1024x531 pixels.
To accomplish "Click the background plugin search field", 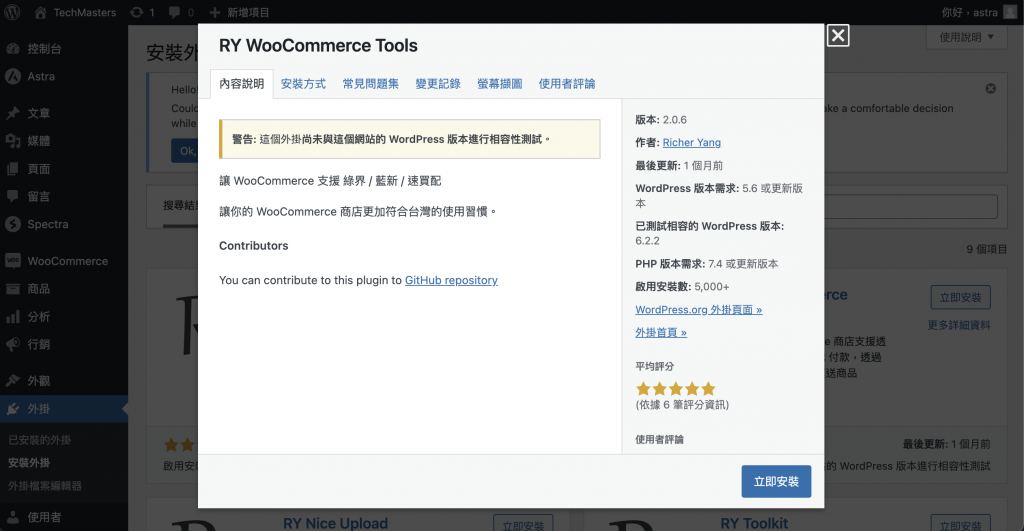I will click(x=911, y=206).
